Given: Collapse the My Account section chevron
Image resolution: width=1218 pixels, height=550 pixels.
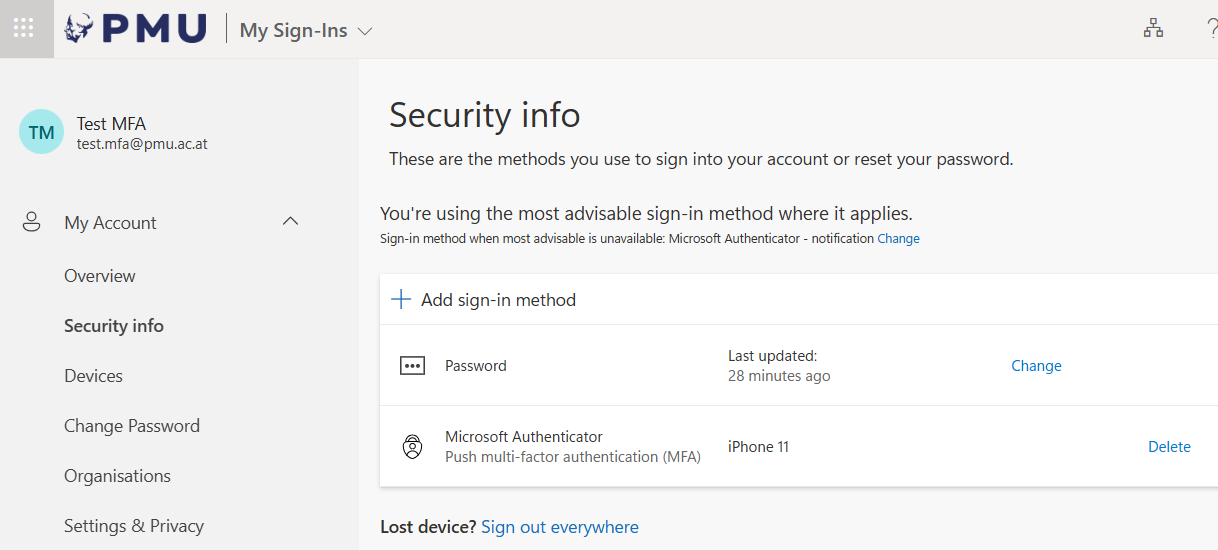Looking at the screenshot, I should coord(291,221).
